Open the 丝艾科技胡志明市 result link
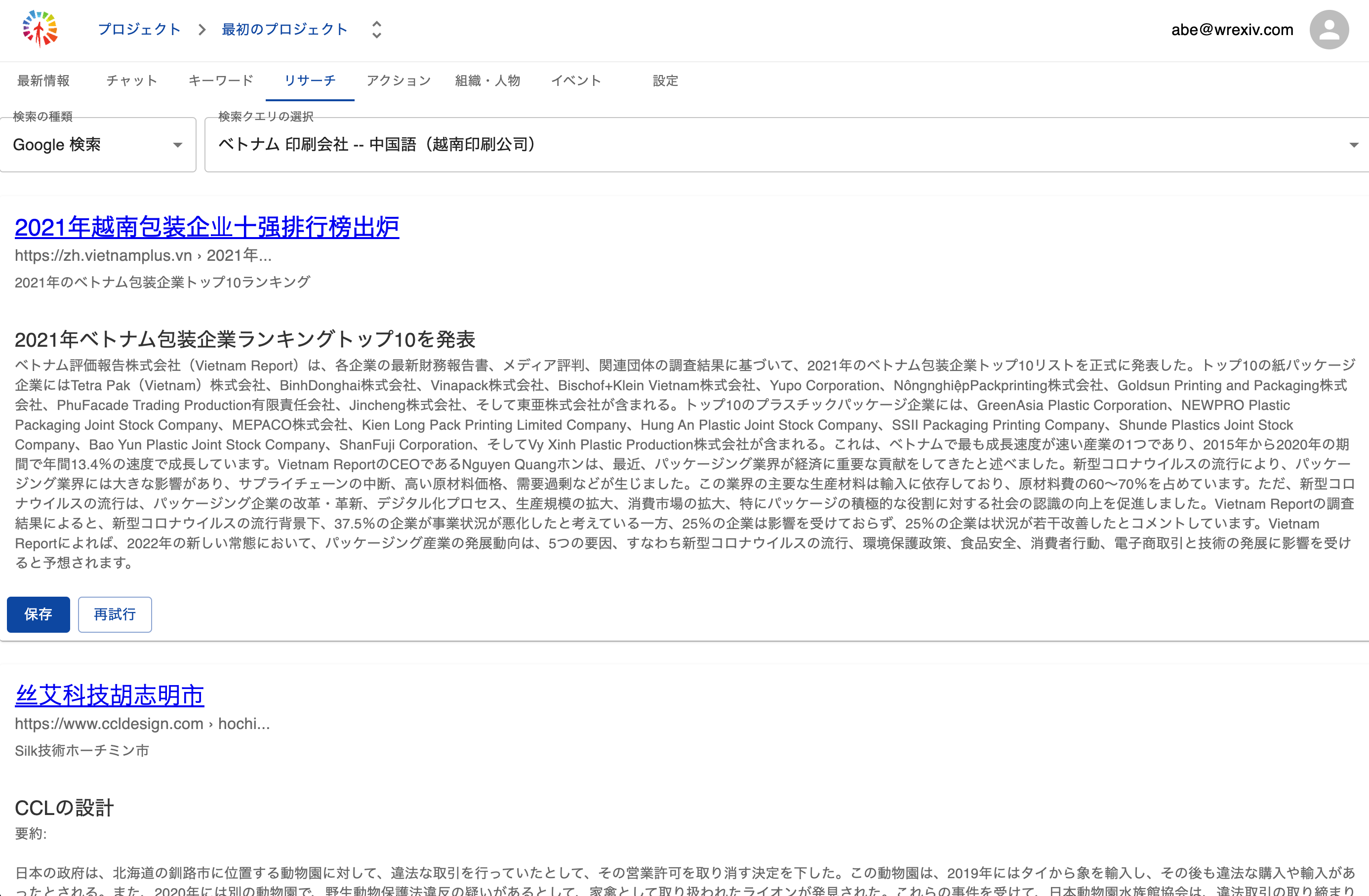The width and height of the screenshot is (1369, 896). [109, 695]
